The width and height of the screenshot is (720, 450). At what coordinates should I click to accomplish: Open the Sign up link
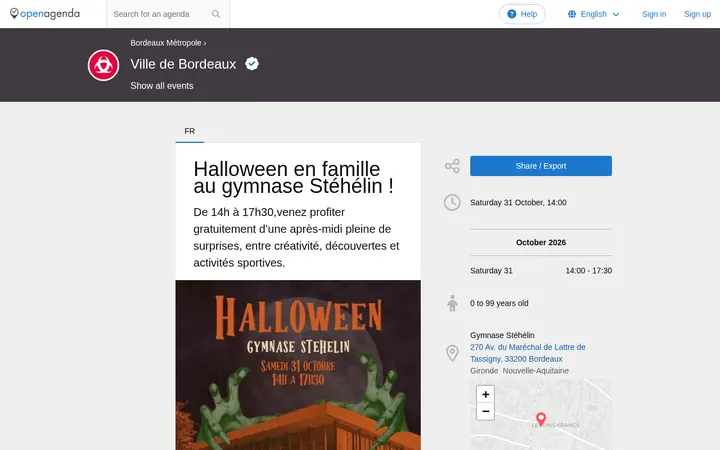point(697,14)
